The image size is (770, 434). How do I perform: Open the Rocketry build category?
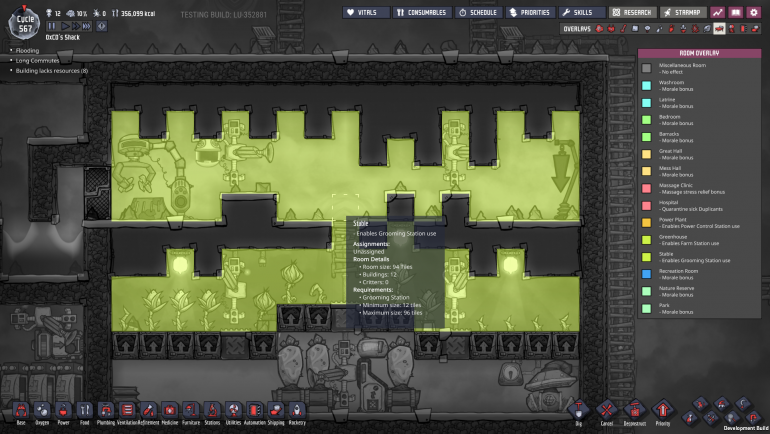pyautogui.click(x=297, y=411)
